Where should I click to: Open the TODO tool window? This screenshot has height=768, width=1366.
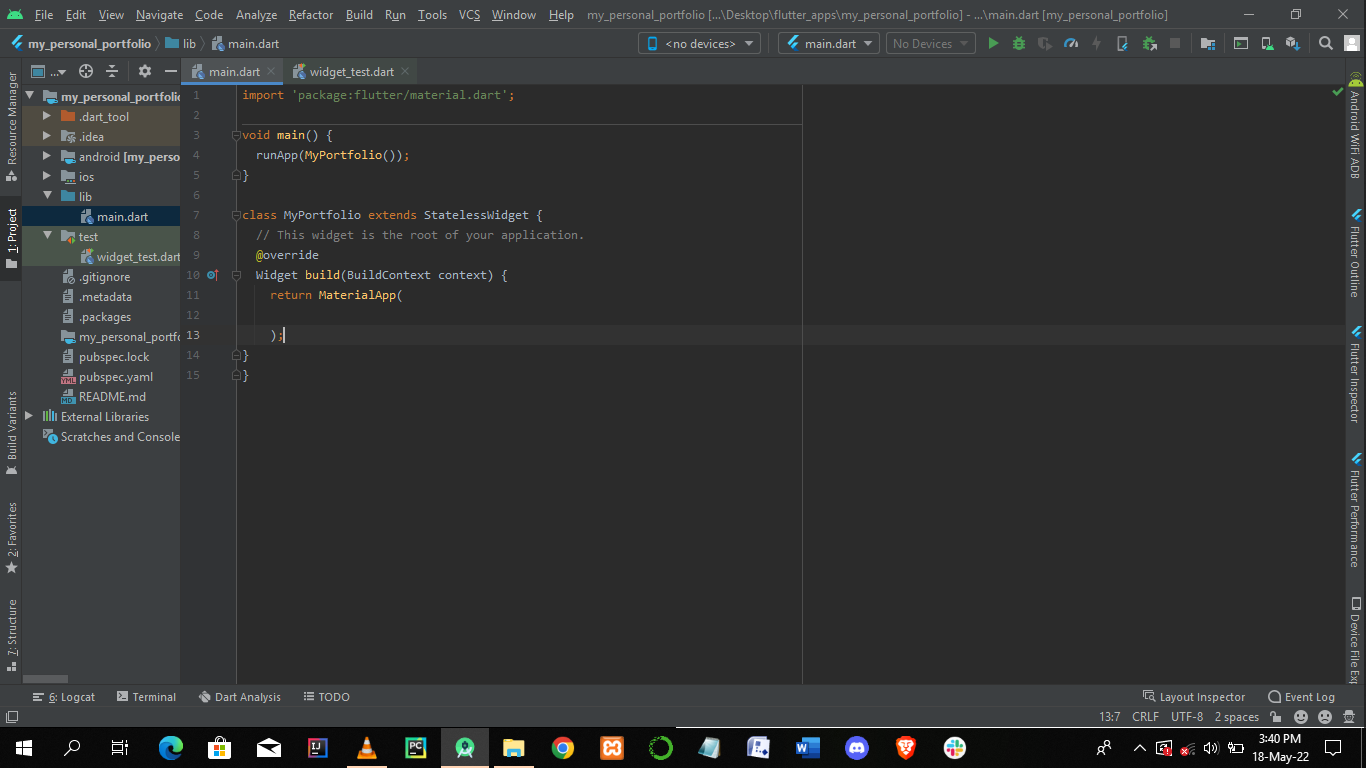coord(326,697)
